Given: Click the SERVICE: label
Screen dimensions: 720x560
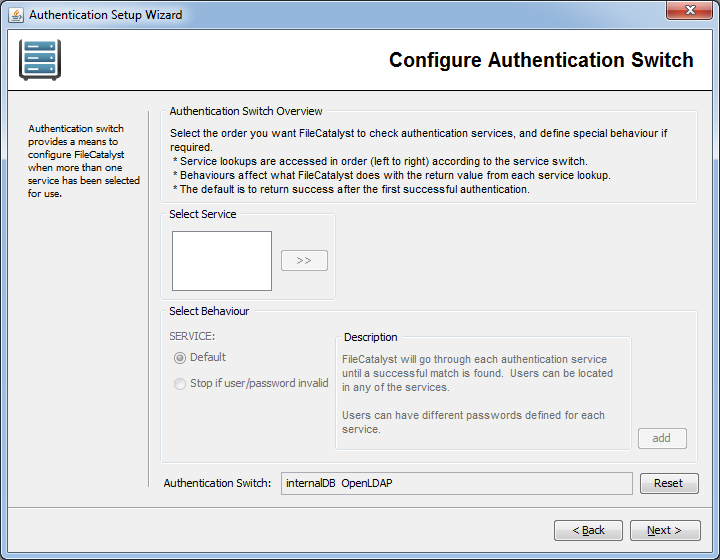Looking at the screenshot, I should point(192,336).
